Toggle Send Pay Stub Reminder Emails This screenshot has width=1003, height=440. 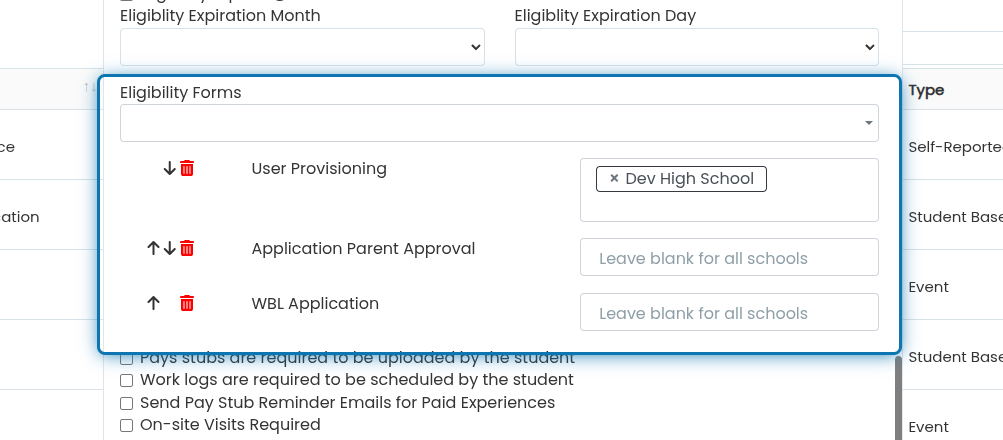[x=127, y=404]
